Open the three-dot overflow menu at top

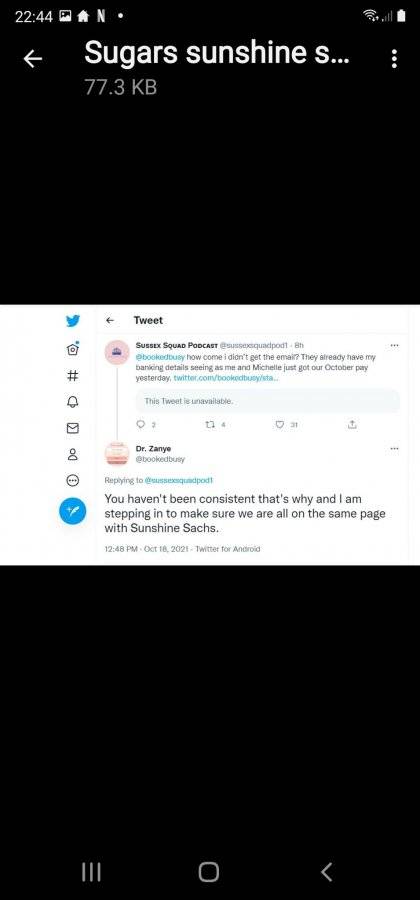pyautogui.click(x=394, y=59)
